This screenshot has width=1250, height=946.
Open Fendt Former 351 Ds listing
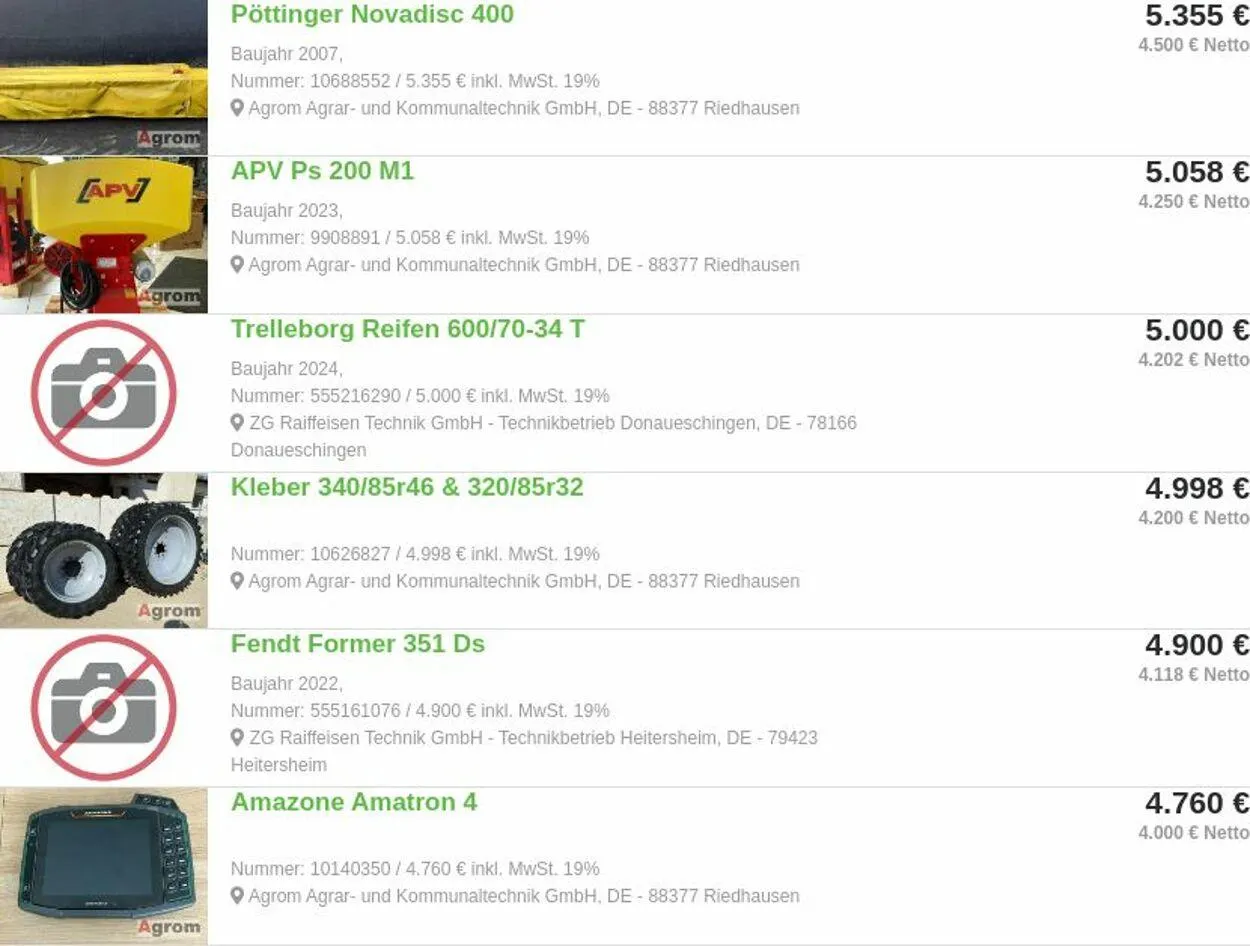pos(358,644)
